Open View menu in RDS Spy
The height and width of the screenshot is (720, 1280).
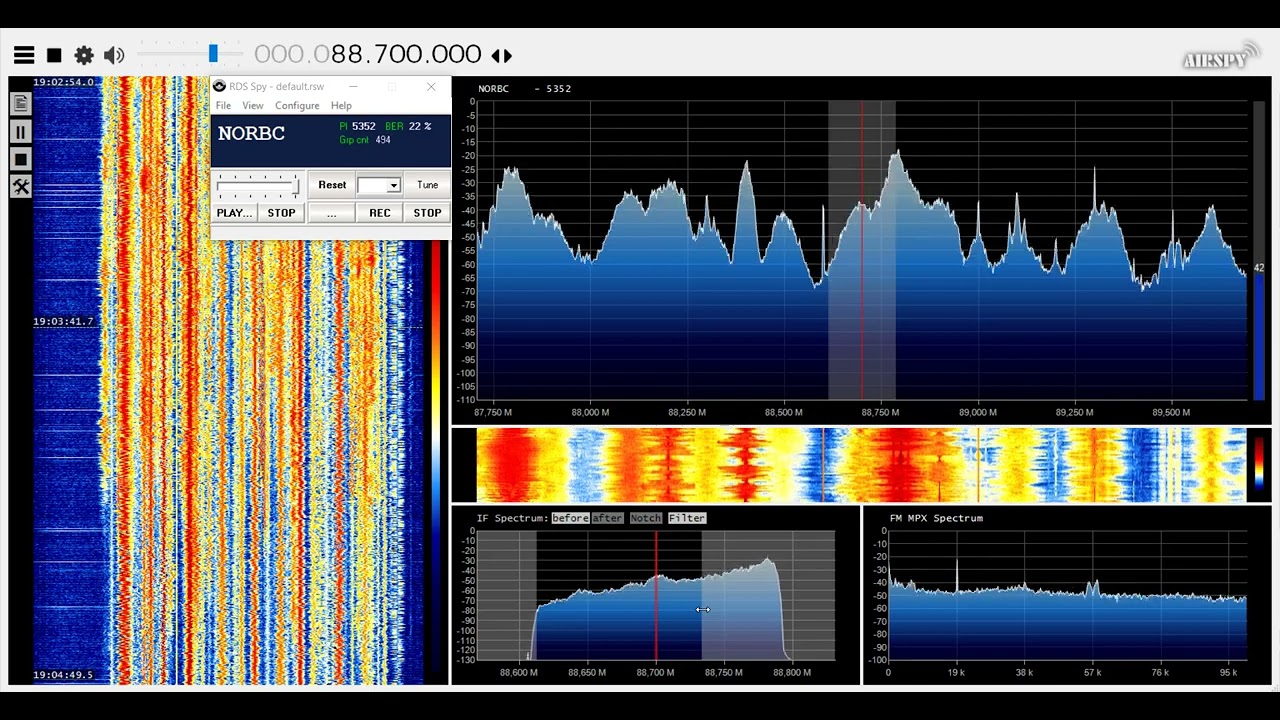tap(253, 106)
